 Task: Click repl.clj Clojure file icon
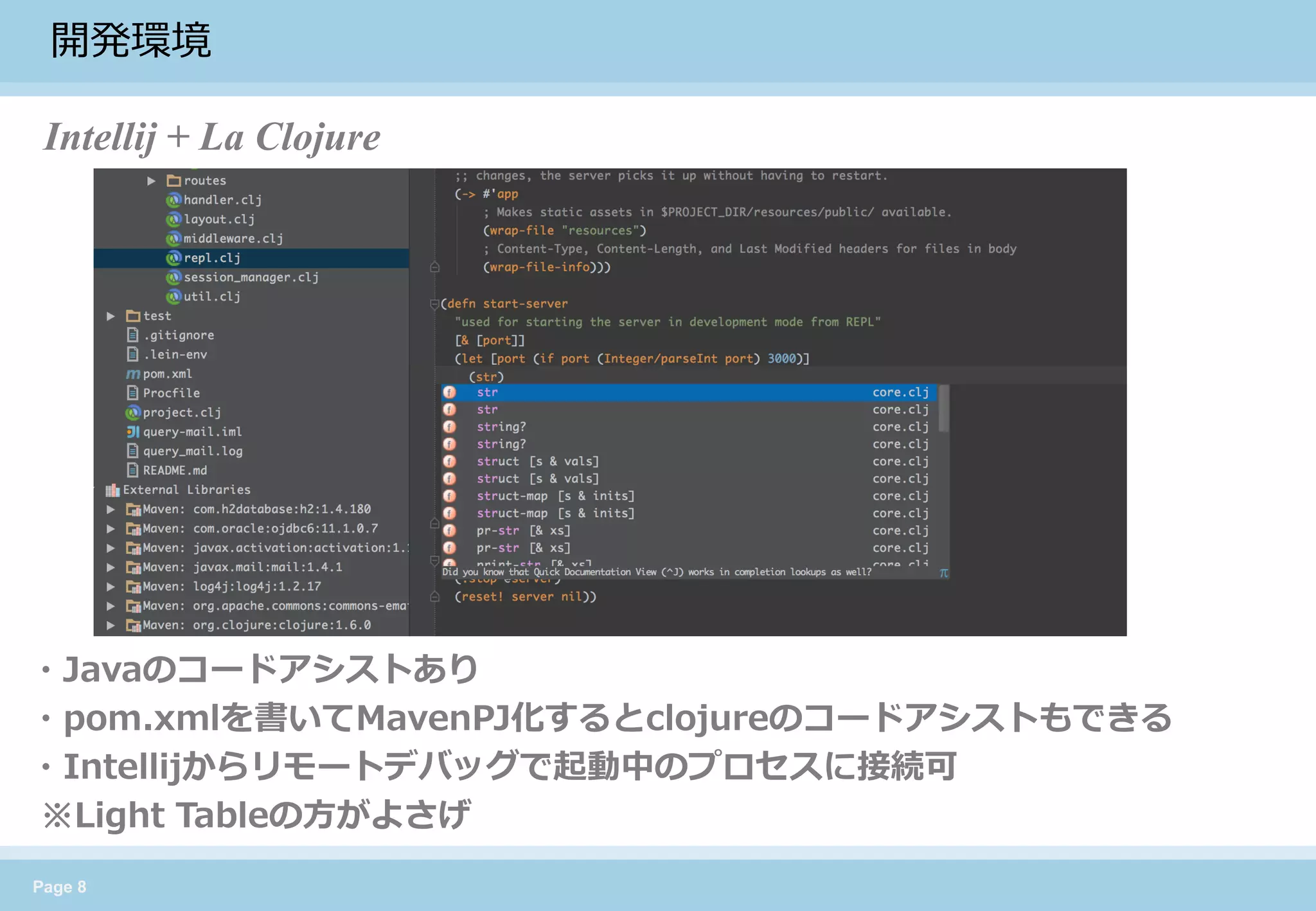[x=173, y=258]
